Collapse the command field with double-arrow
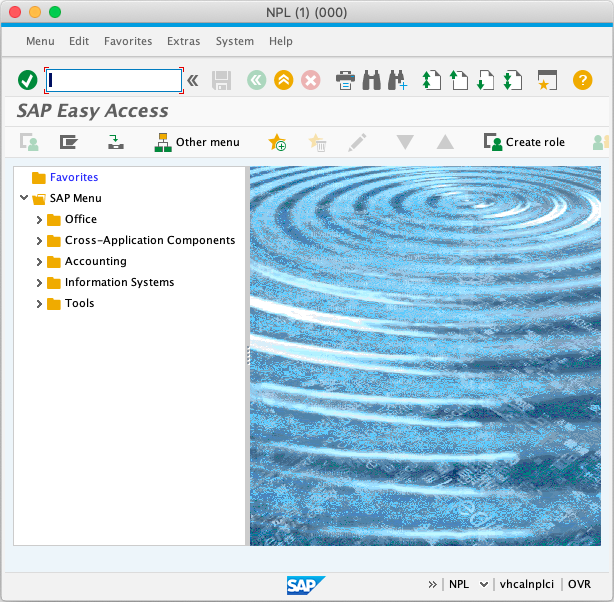Screen dimensions: 614x602 coord(192,80)
